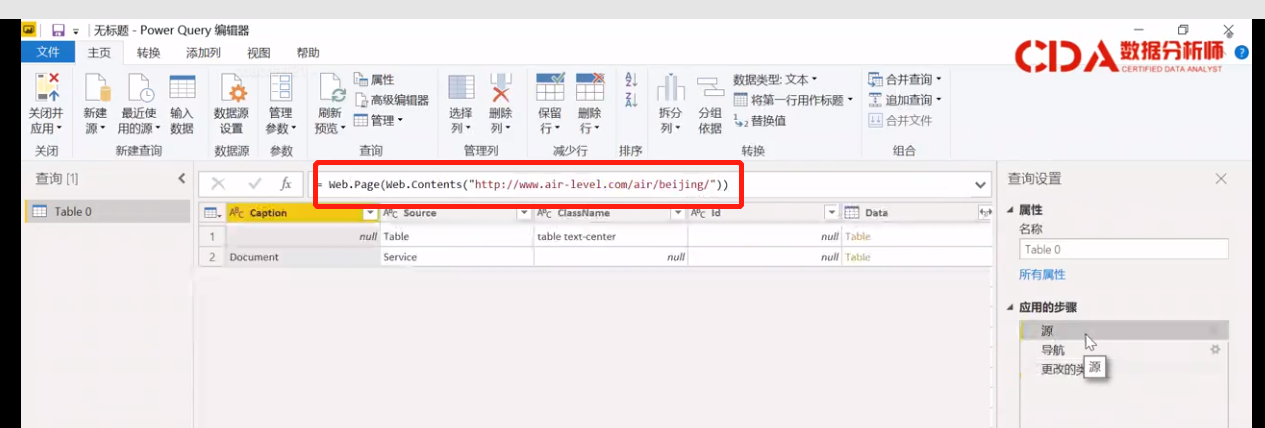Image resolution: width=1265 pixels, height=428 pixels.
Task: Collapse the 应用的步骤 section
Action: [x=1010, y=307]
